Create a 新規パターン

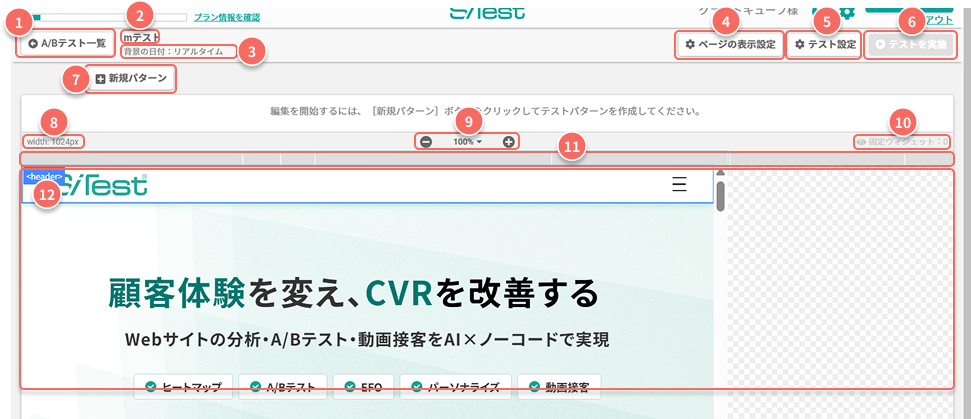tap(131, 79)
